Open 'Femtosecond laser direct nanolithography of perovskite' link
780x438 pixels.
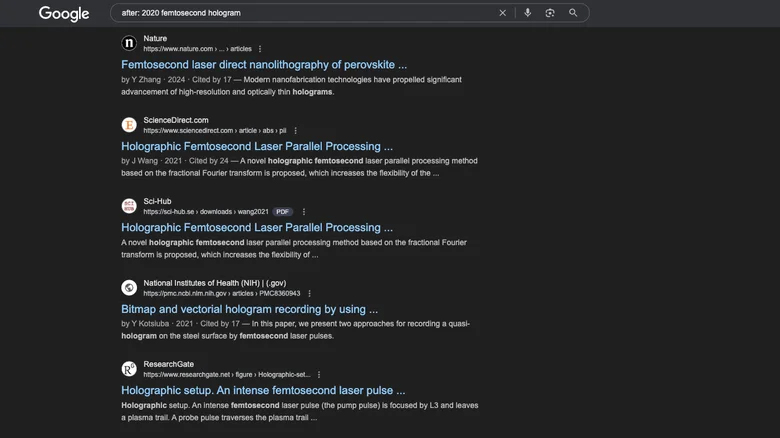(x=264, y=65)
